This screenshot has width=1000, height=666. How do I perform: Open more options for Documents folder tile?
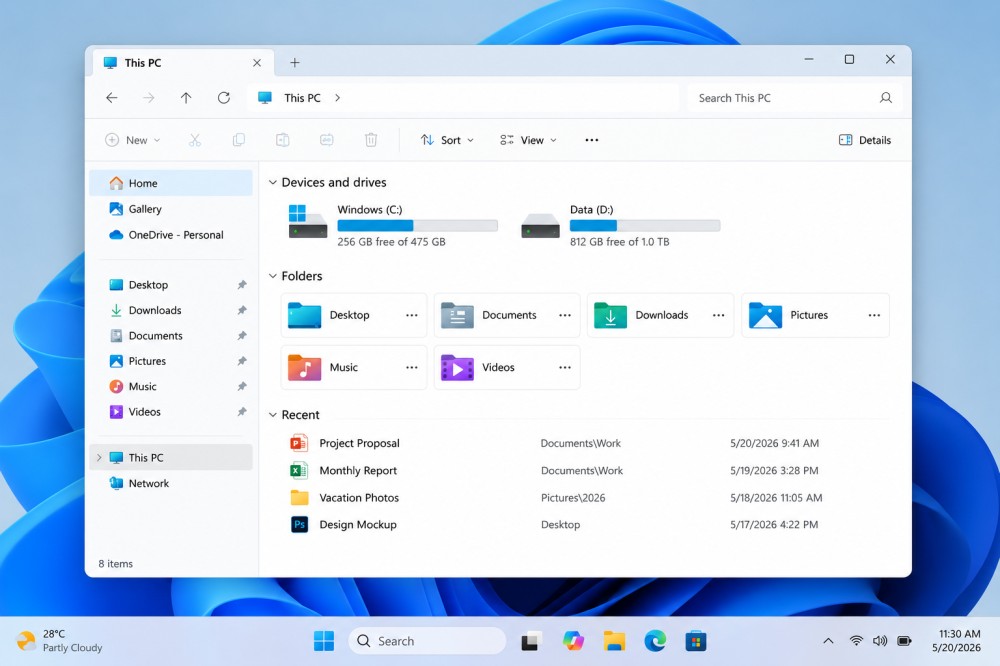coord(565,315)
